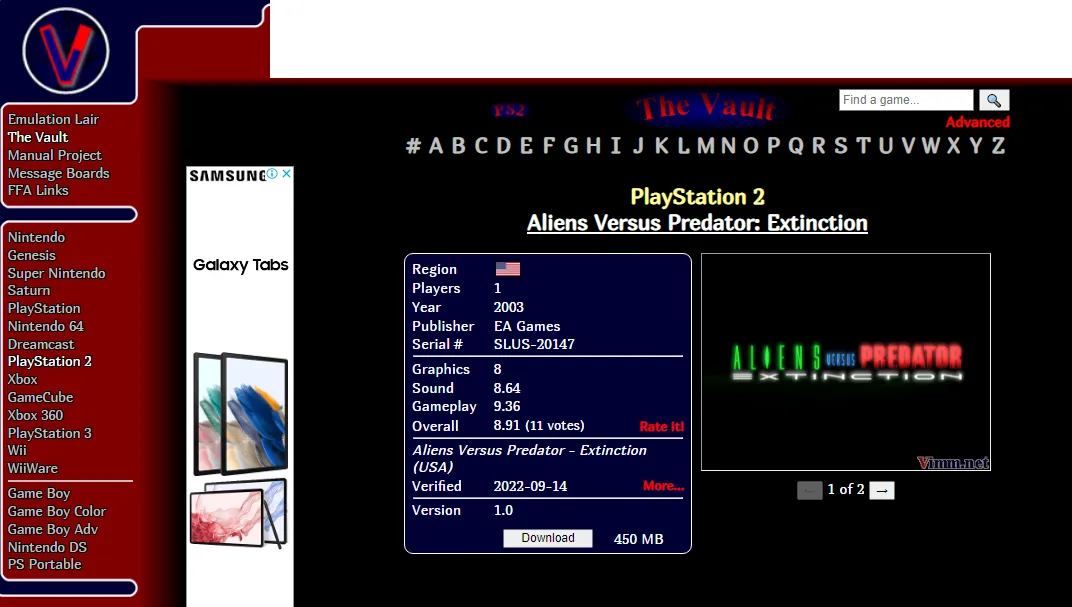The height and width of the screenshot is (607, 1072).
Task: Choose Super Nintendo from the system list
Action: (57, 273)
